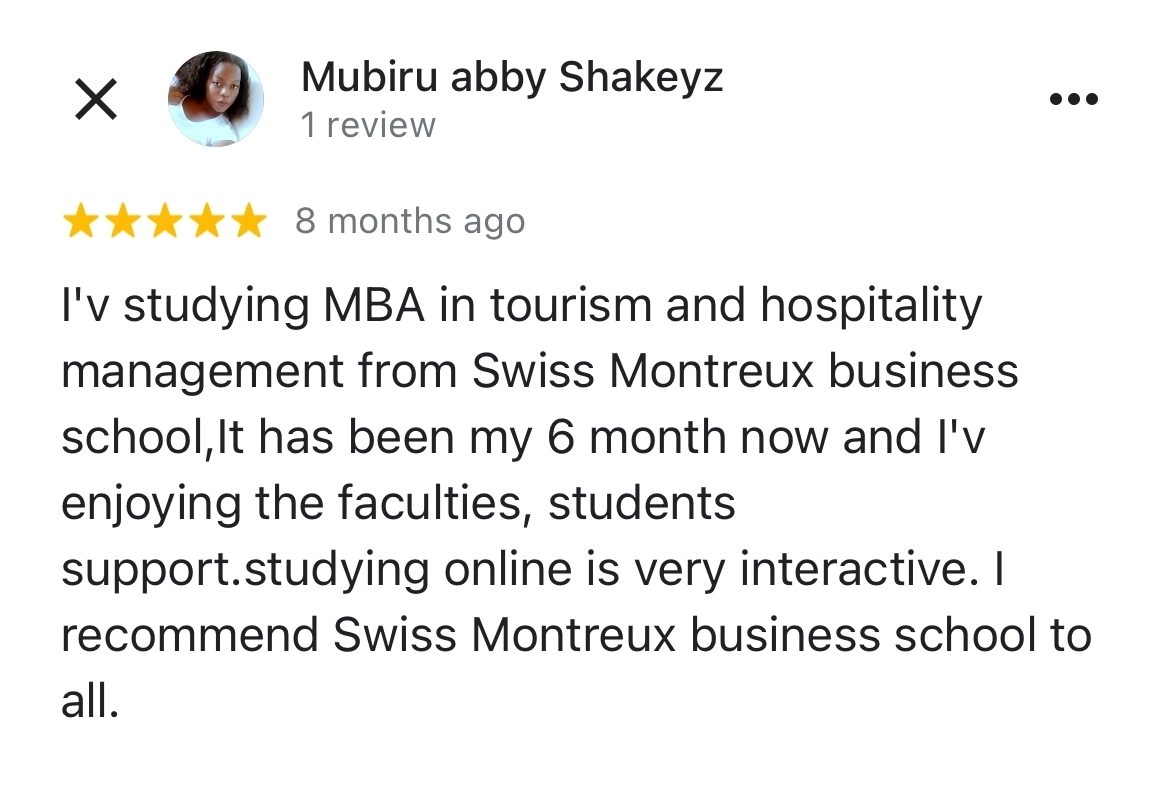The image size is (1170, 789).
Task: Click the final word "all." of the review
Action: (x=90, y=702)
